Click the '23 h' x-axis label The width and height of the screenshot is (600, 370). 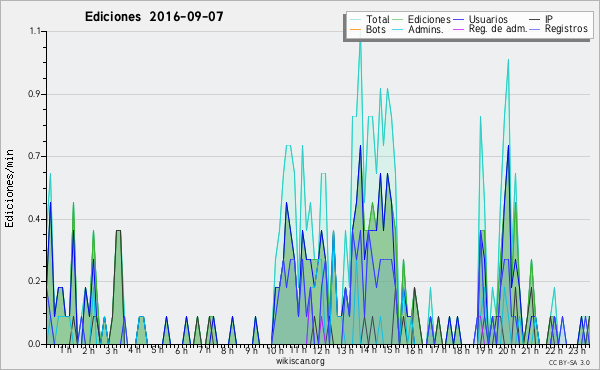(577, 350)
